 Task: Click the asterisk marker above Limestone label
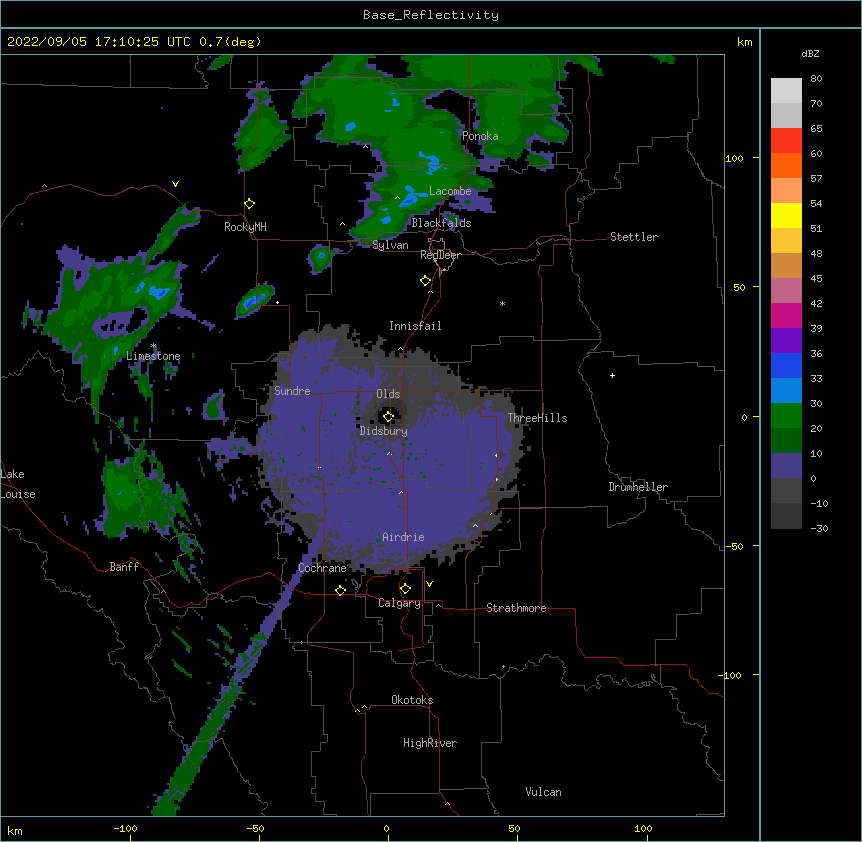(154, 346)
